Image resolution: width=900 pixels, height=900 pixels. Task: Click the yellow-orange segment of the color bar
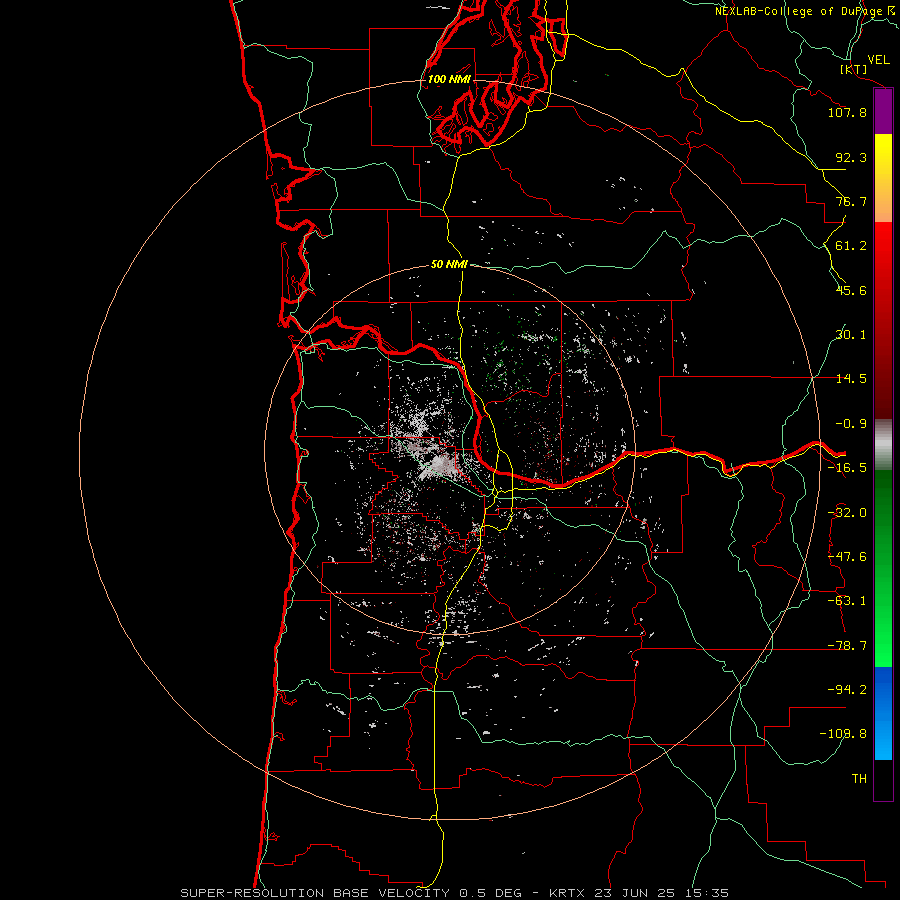click(883, 178)
